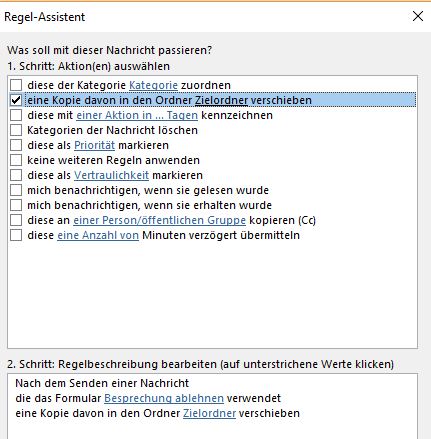Close the Regel-Assistent dialog
Screen dimensions: 431x439
point(418,16)
